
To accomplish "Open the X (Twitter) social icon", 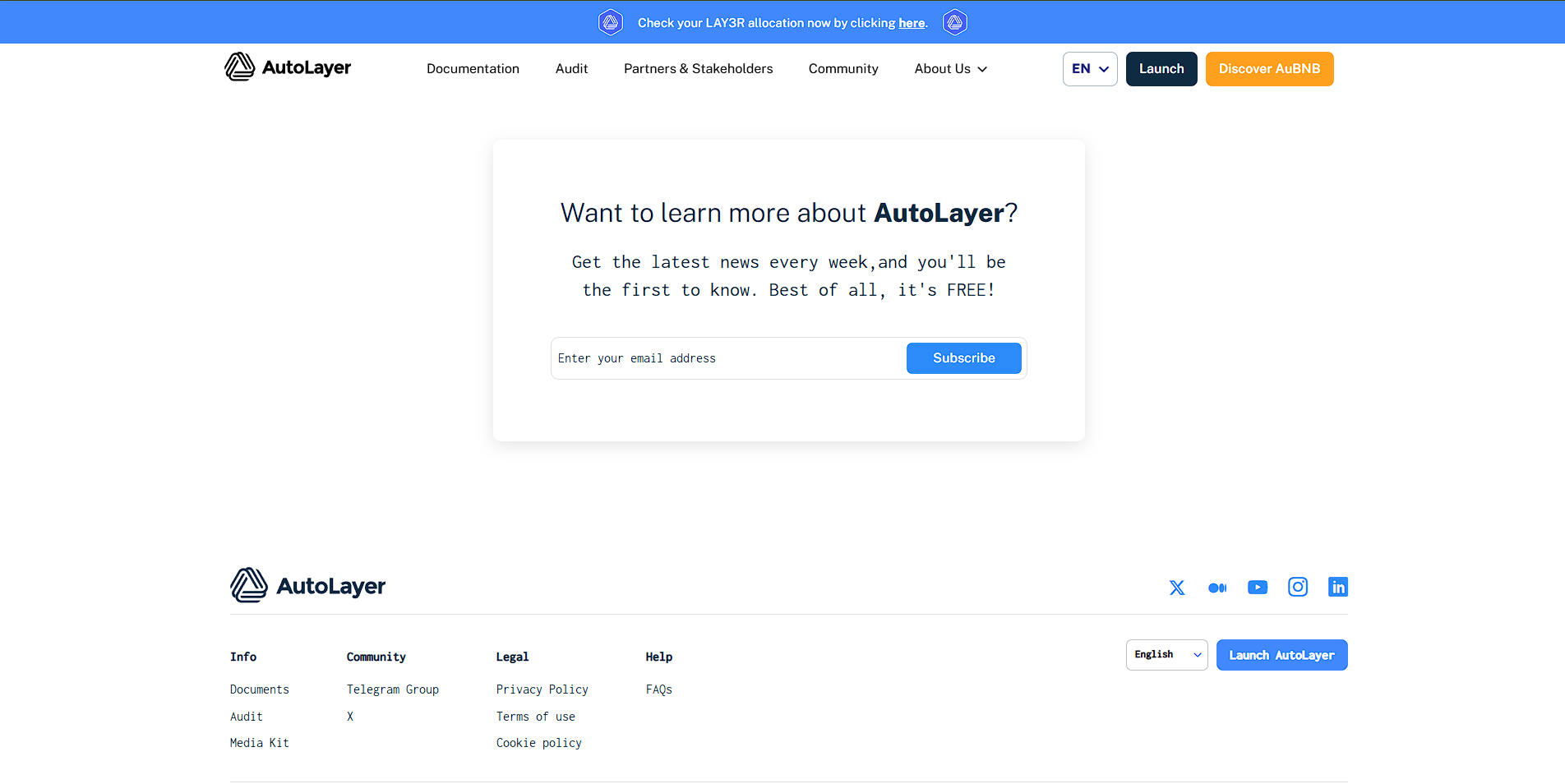I will [1177, 588].
